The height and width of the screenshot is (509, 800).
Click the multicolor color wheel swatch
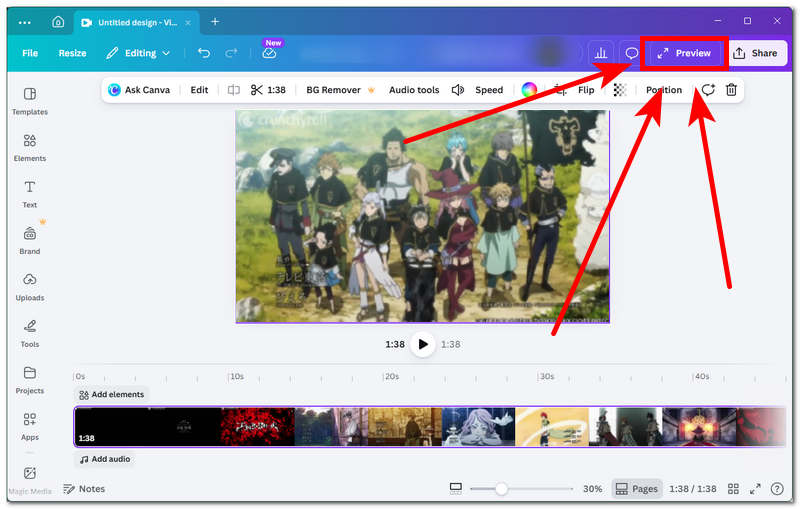coord(529,90)
